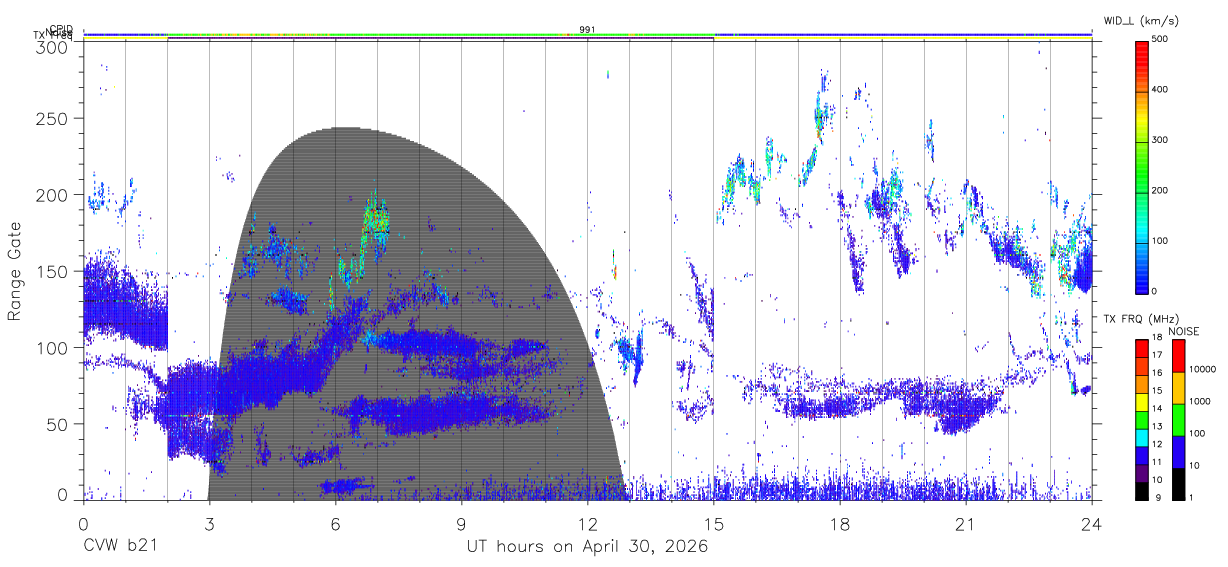Click the 10000 tick on NOISE legend
1228x567 pixels.
pyautogui.click(x=1202, y=370)
